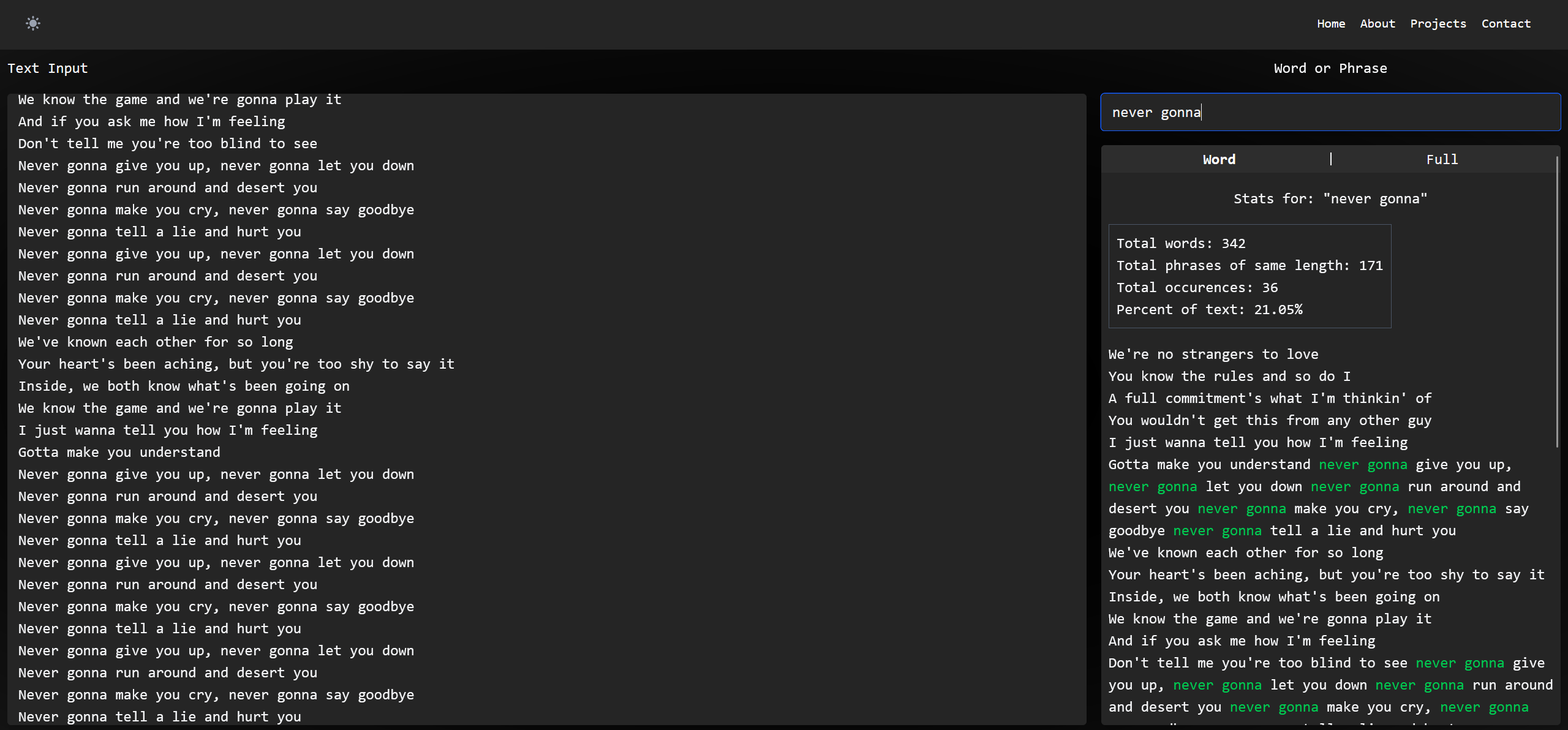Click the 'Stats for: "never gonna"' heading

click(1330, 198)
